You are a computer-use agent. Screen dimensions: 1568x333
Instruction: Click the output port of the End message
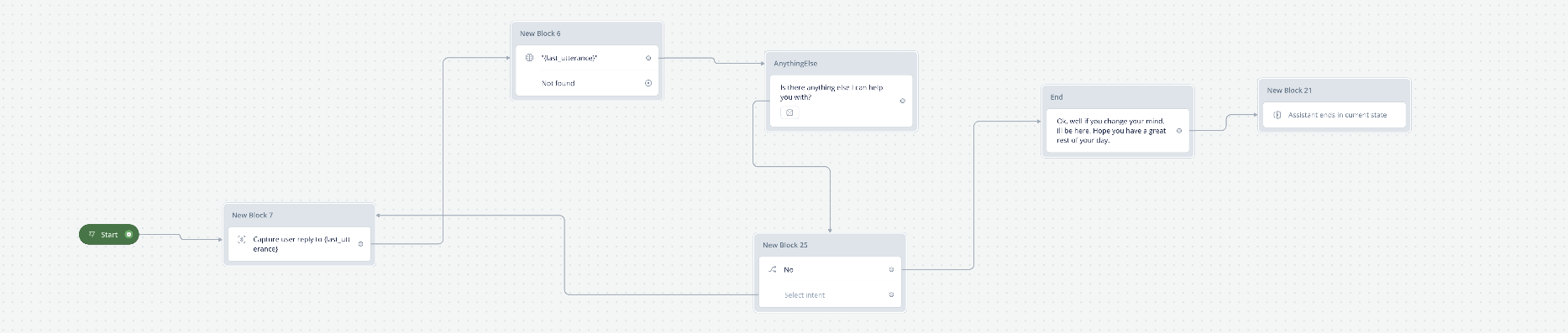(x=1179, y=131)
